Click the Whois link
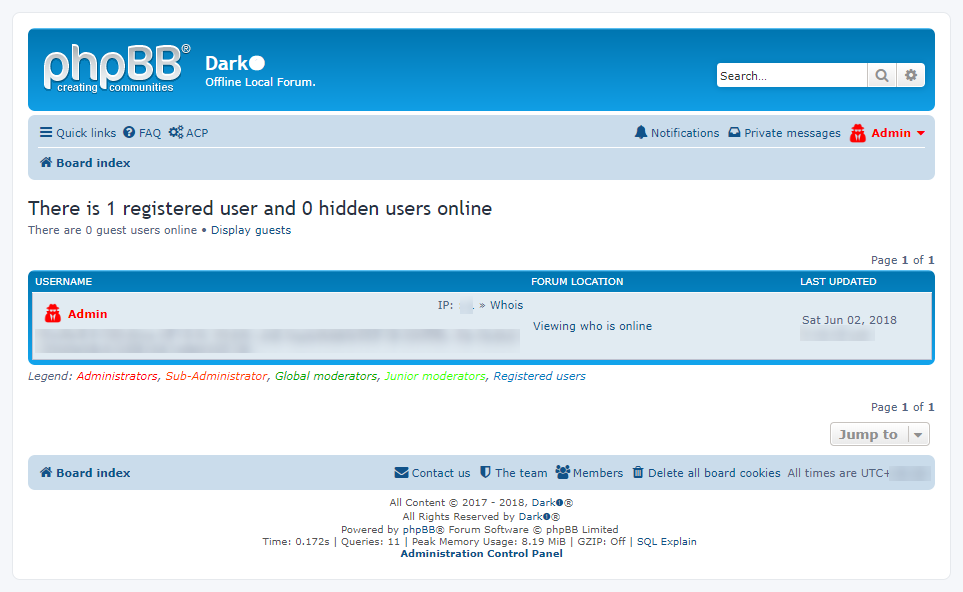Image resolution: width=963 pixels, height=592 pixels. (506, 305)
